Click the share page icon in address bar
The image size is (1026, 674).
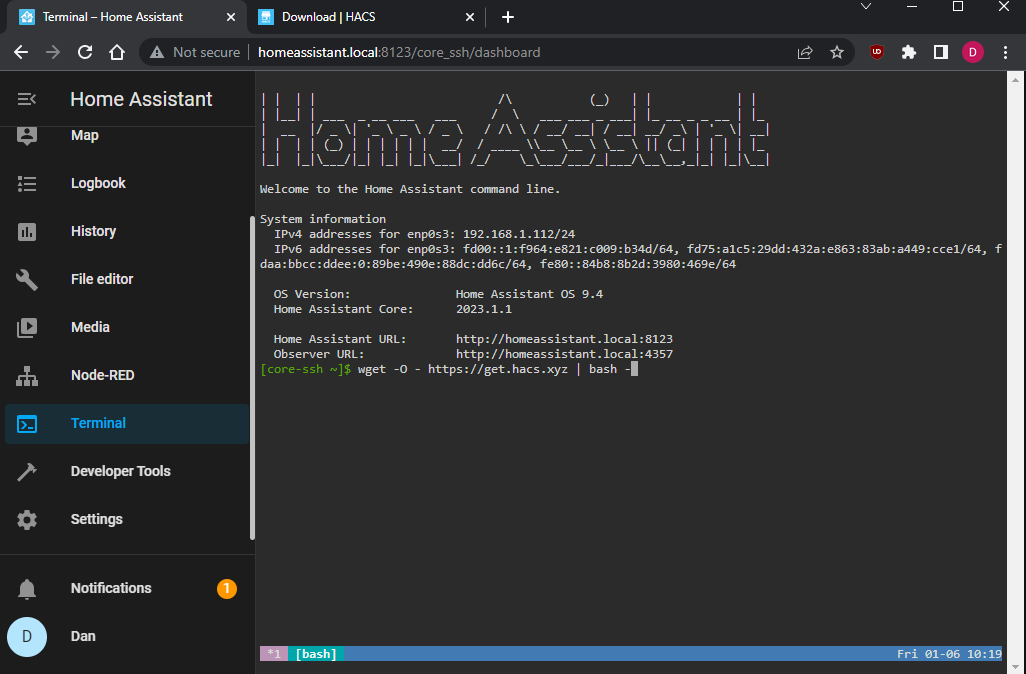point(805,52)
